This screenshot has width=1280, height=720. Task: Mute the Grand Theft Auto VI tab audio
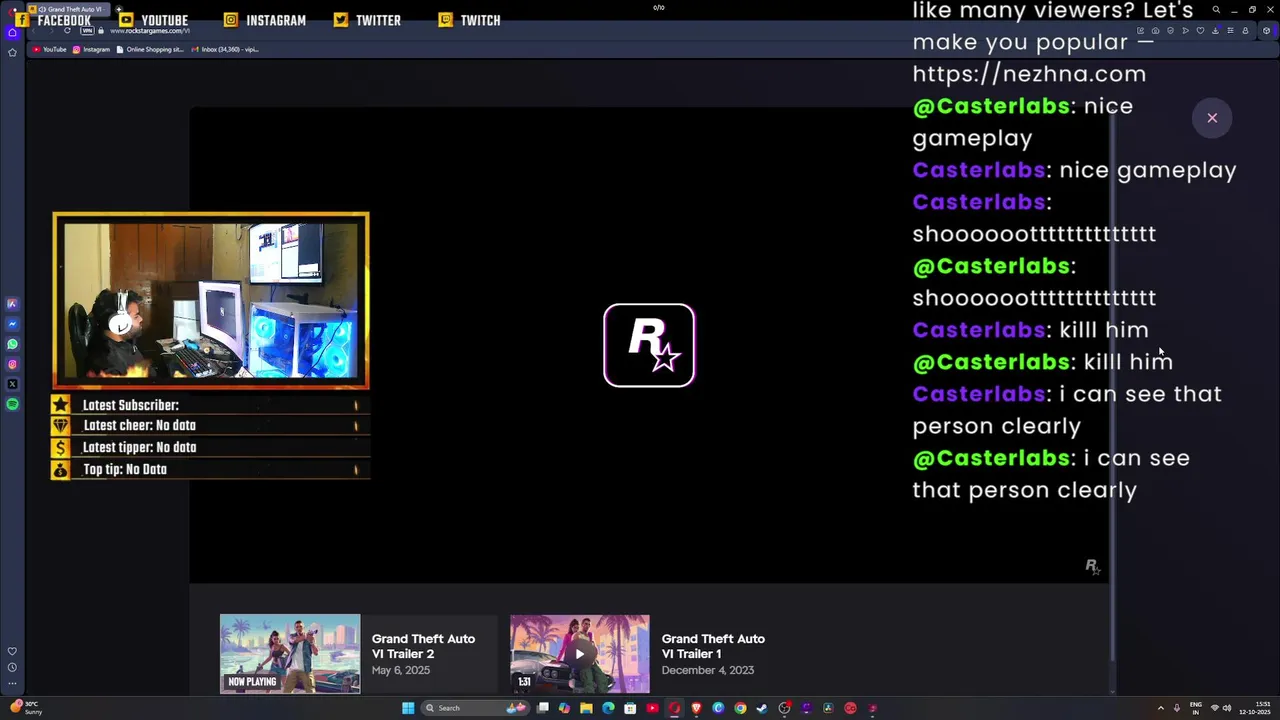[42, 9]
